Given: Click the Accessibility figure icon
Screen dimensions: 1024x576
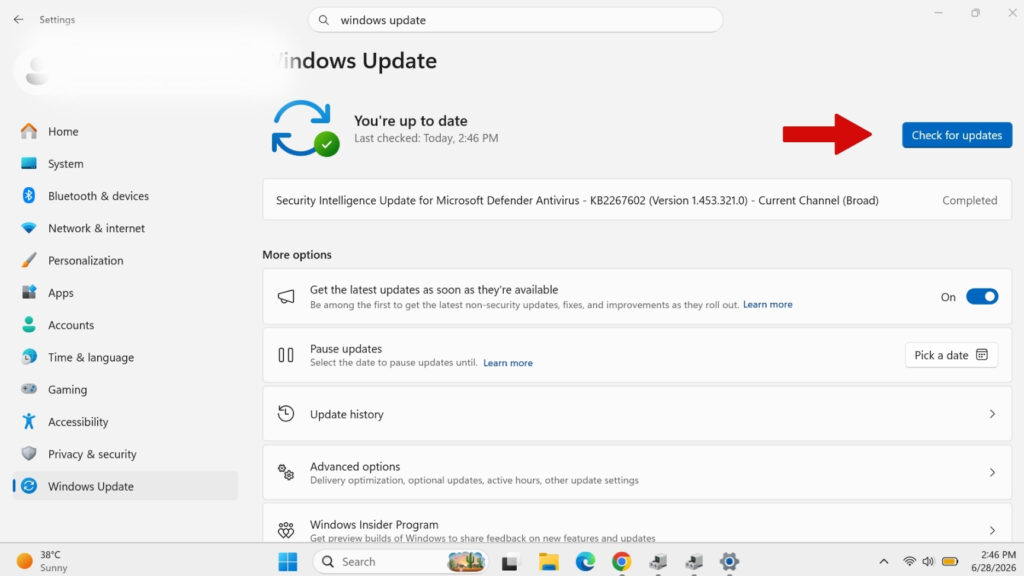Looking at the screenshot, I should click(29, 421).
